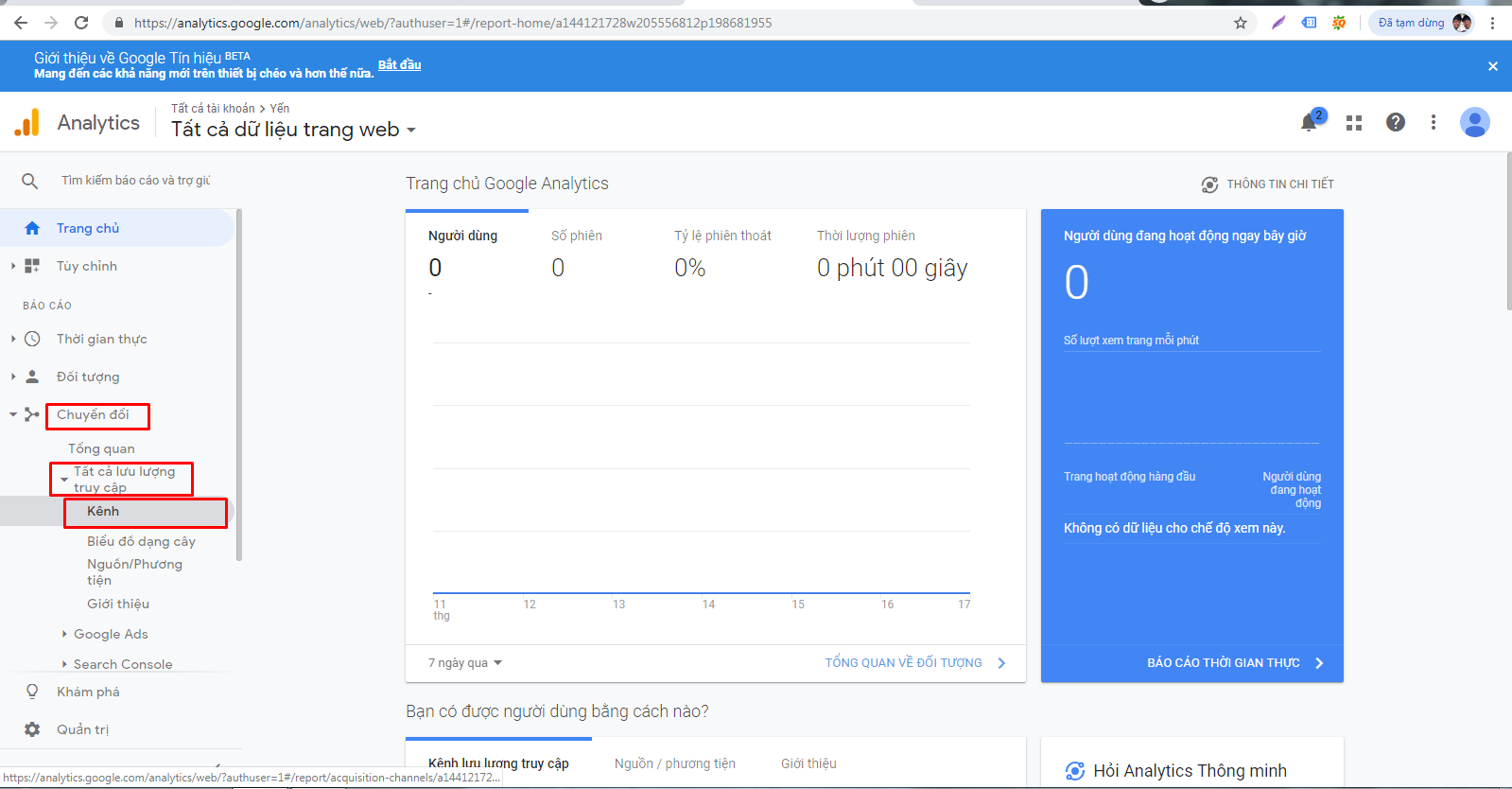Image resolution: width=1512 pixels, height=789 pixels.
Task: Open Quản trị admin settings
Action: point(82,729)
